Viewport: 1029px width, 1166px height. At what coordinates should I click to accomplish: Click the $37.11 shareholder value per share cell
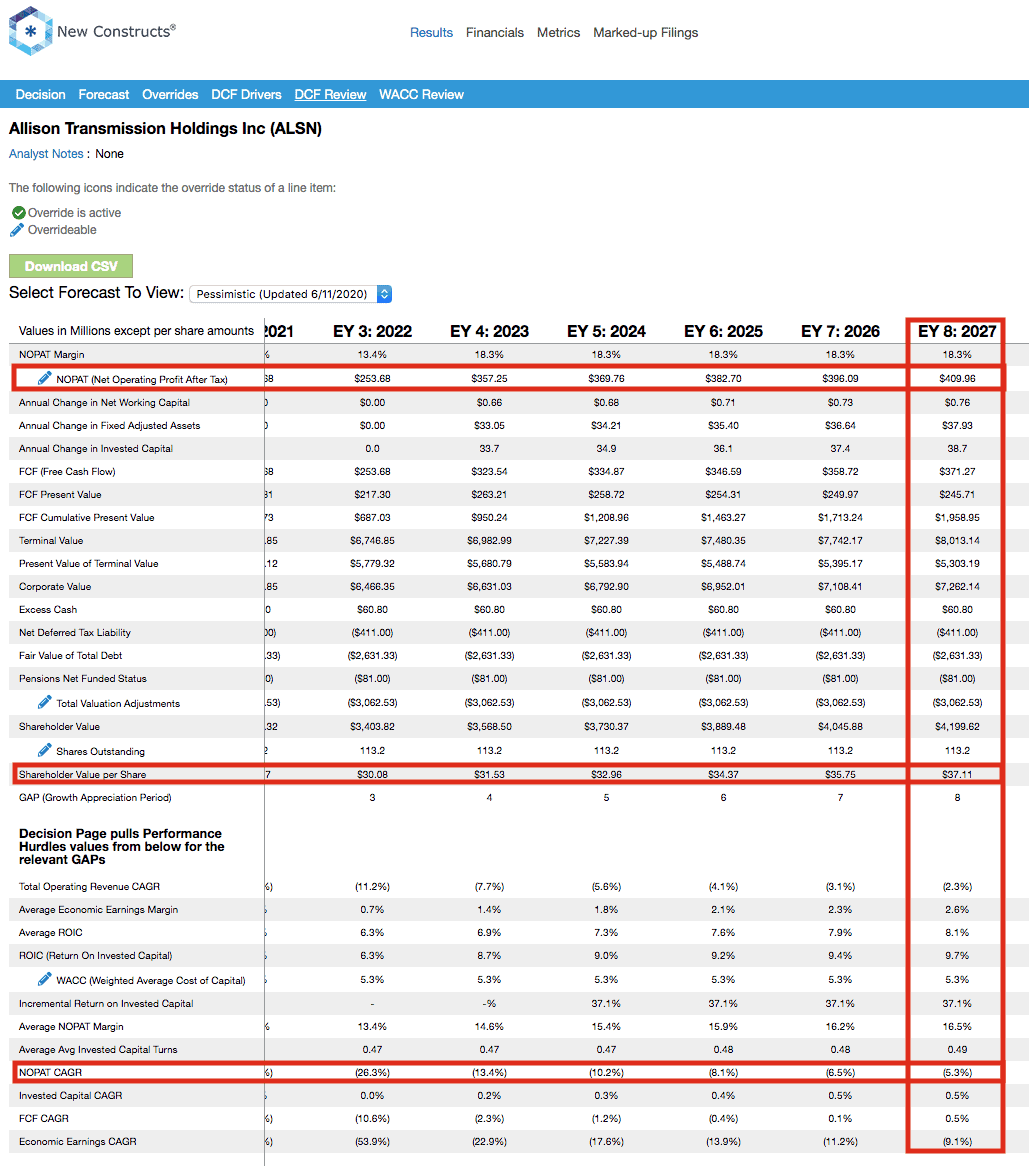pyautogui.click(x=957, y=774)
